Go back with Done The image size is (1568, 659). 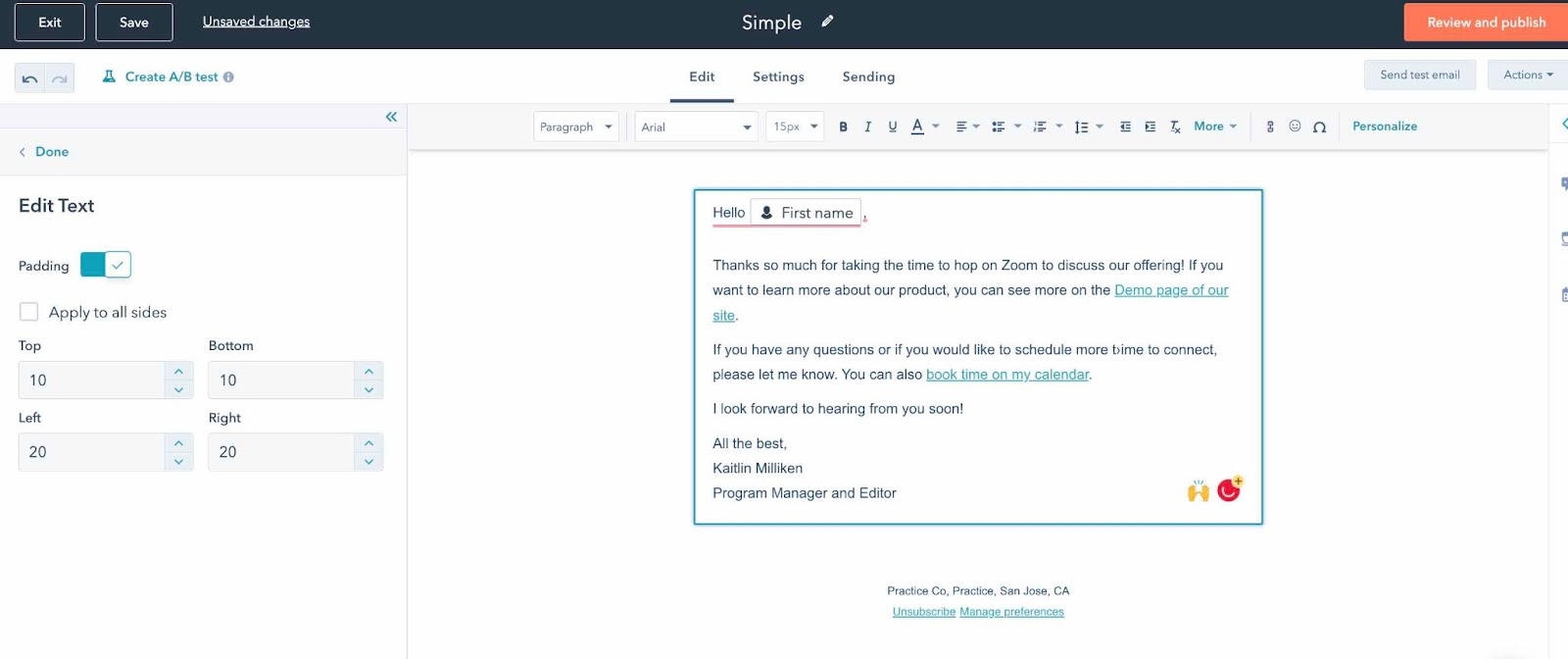(44, 152)
